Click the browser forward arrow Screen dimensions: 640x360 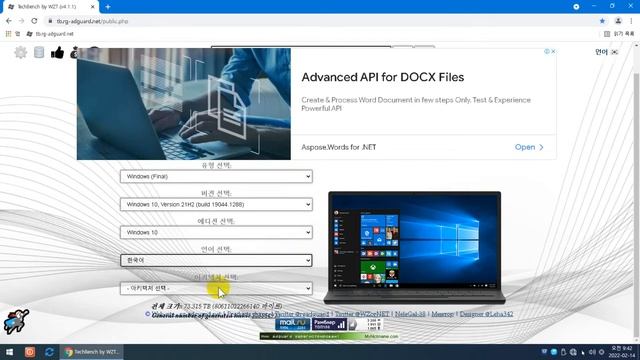click(21, 21)
